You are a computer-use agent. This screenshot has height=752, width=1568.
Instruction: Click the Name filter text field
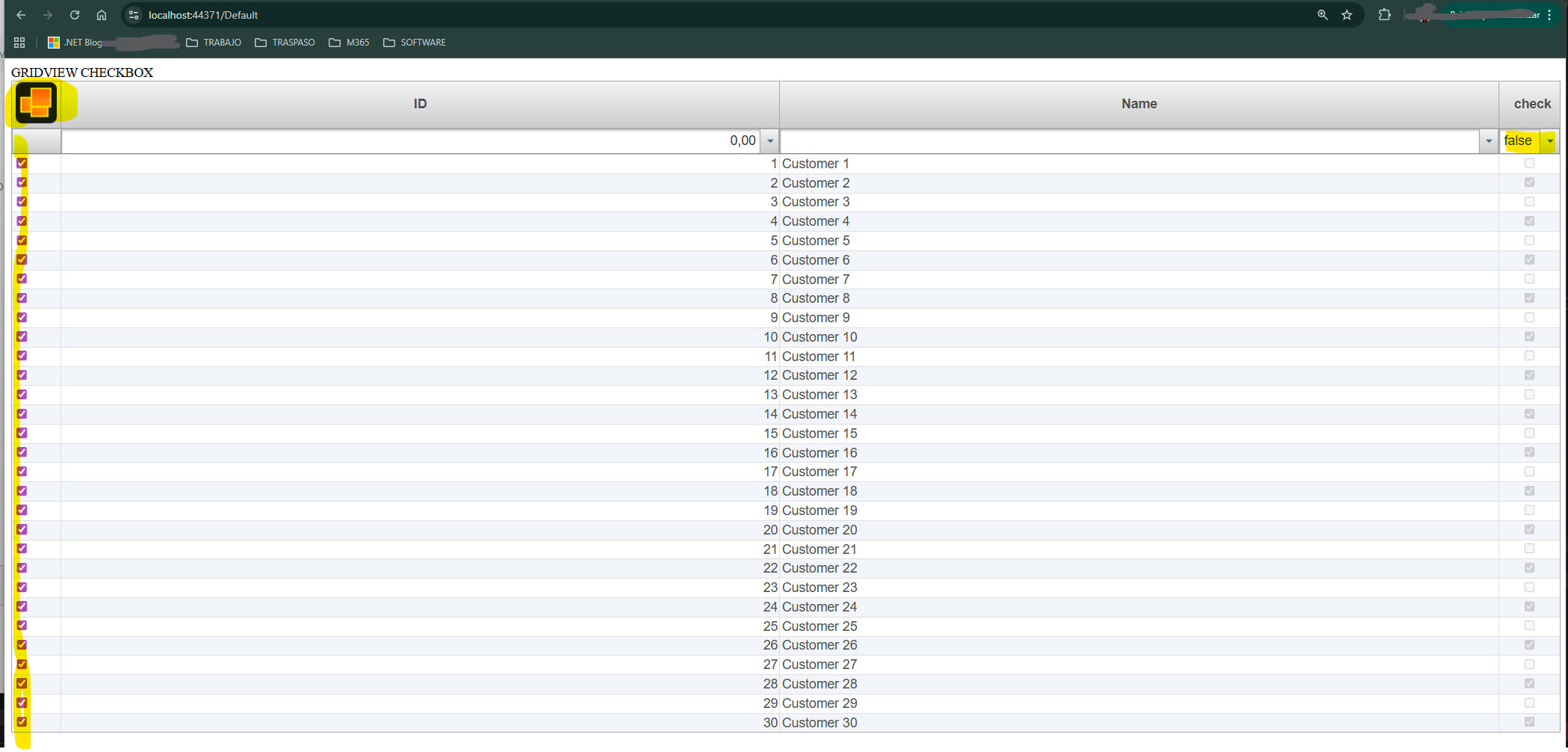pos(1128,141)
